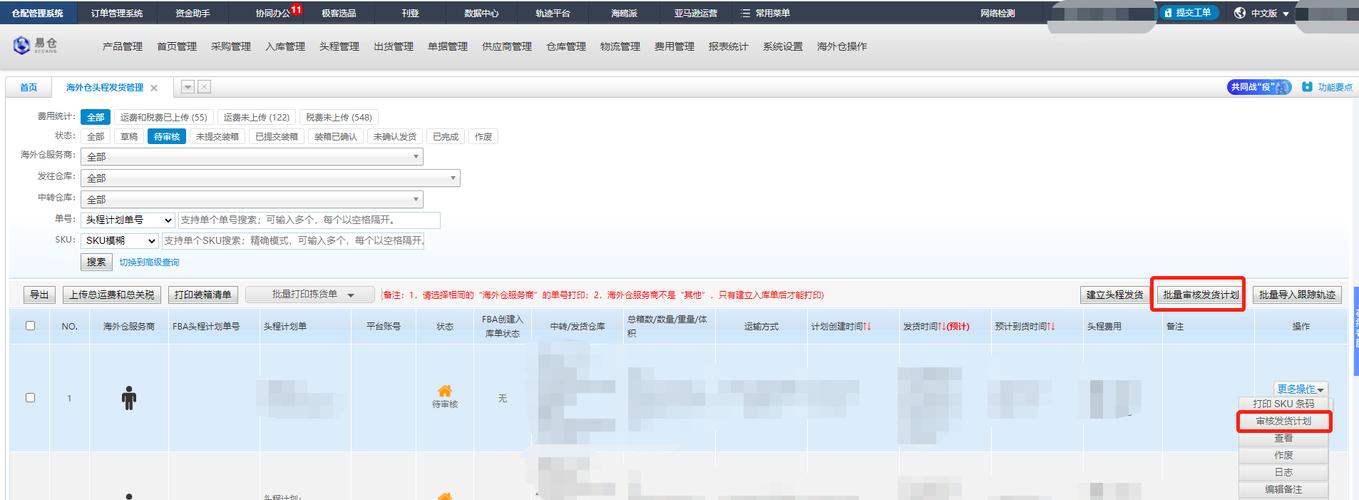Click the 常用菜单 hamburger icon

pos(745,13)
